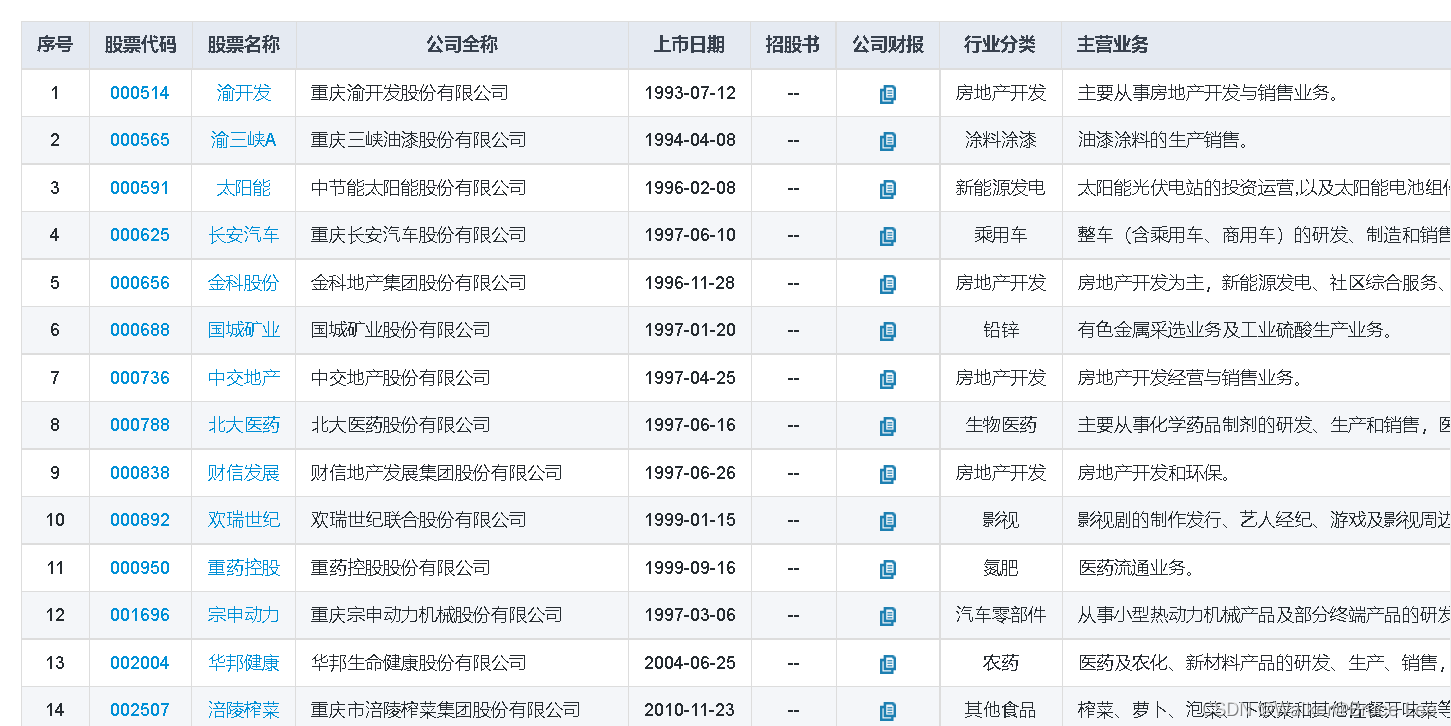
Task: Open financial report icon for 渝开发
Action: 888,94
